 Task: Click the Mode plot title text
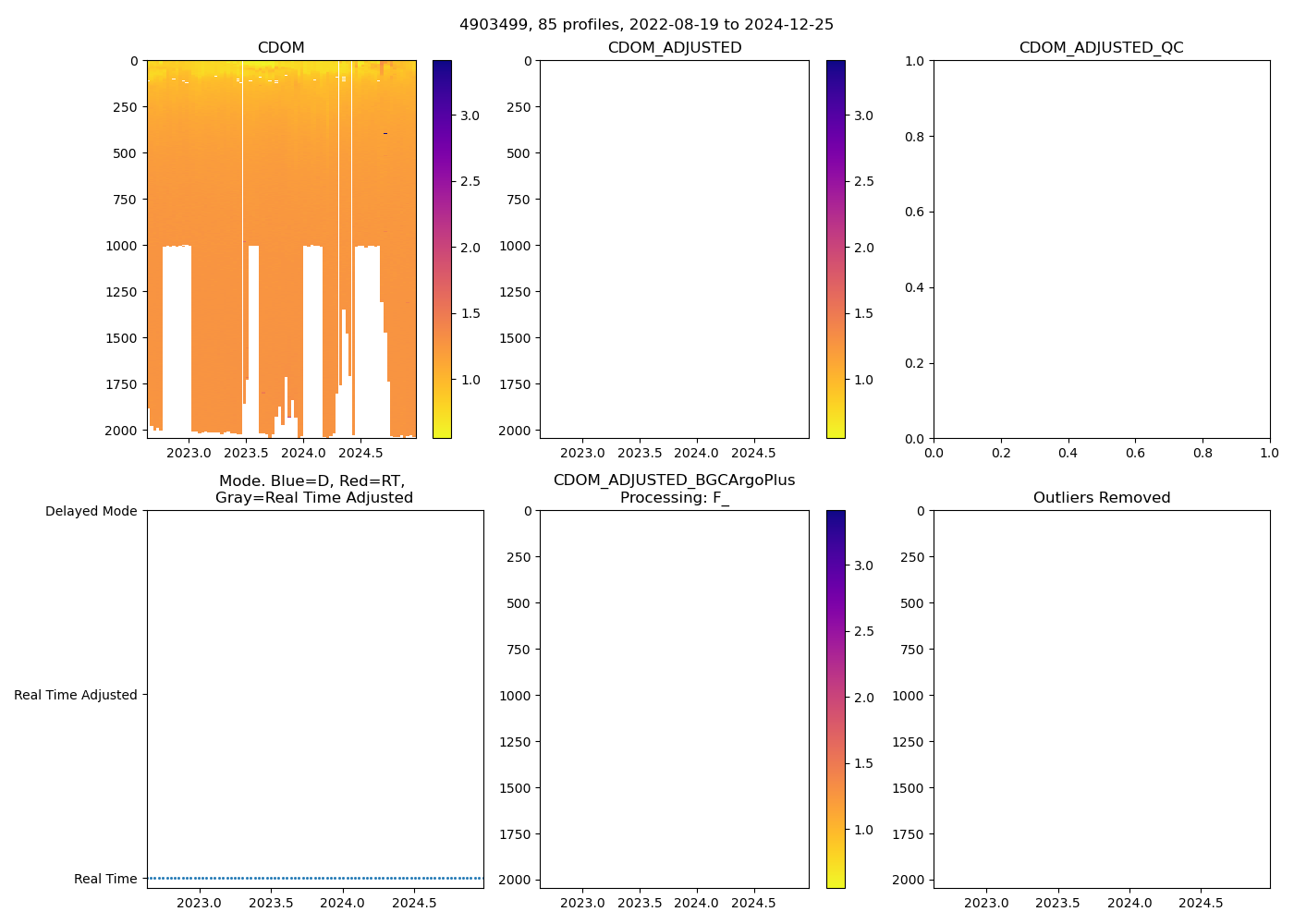[313, 489]
